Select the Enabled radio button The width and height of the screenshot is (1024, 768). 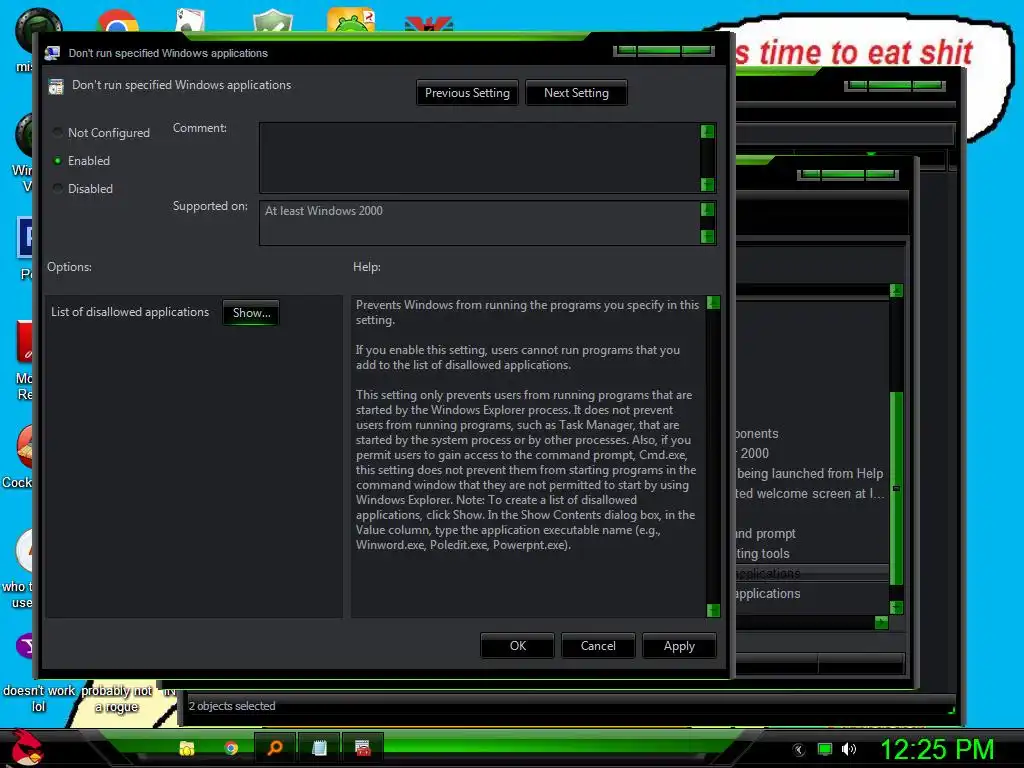click(57, 161)
